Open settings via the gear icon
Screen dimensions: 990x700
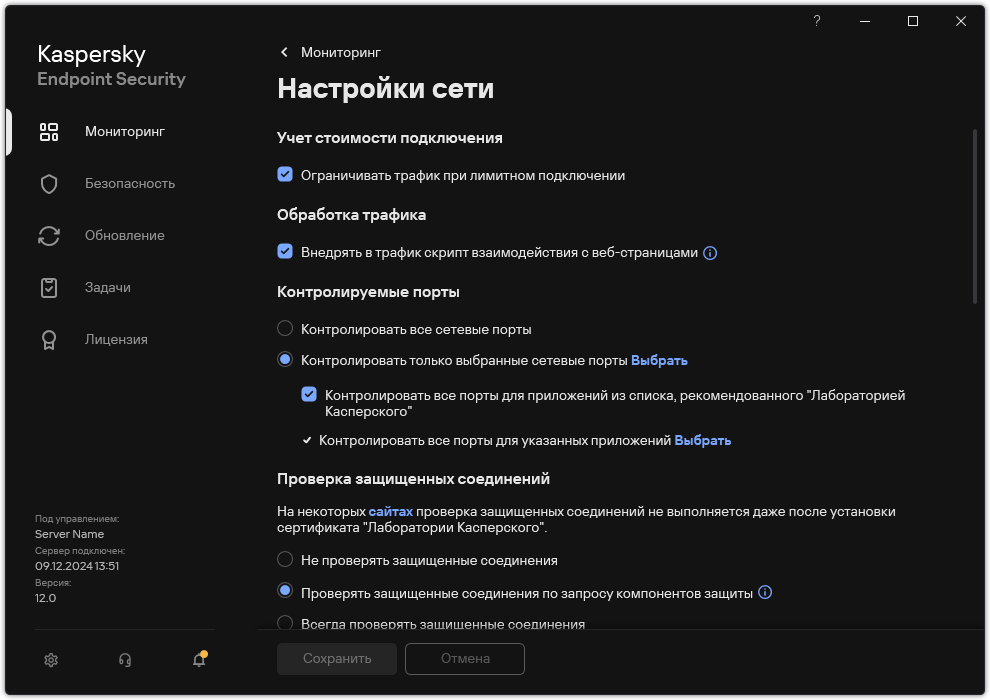[x=51, y=660]
